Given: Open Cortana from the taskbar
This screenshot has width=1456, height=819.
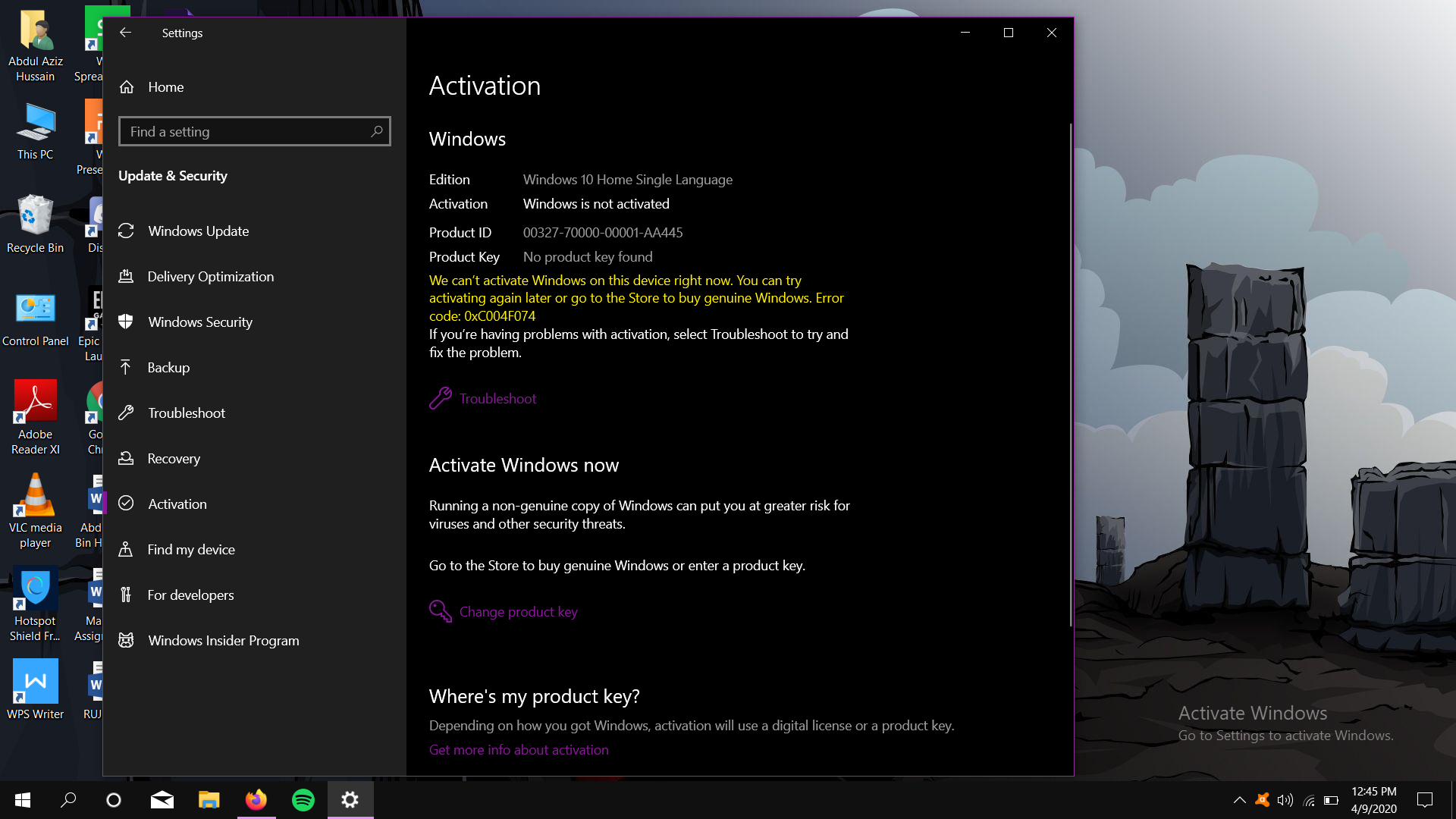Looking at the screenshot, I should coord(114,800).
